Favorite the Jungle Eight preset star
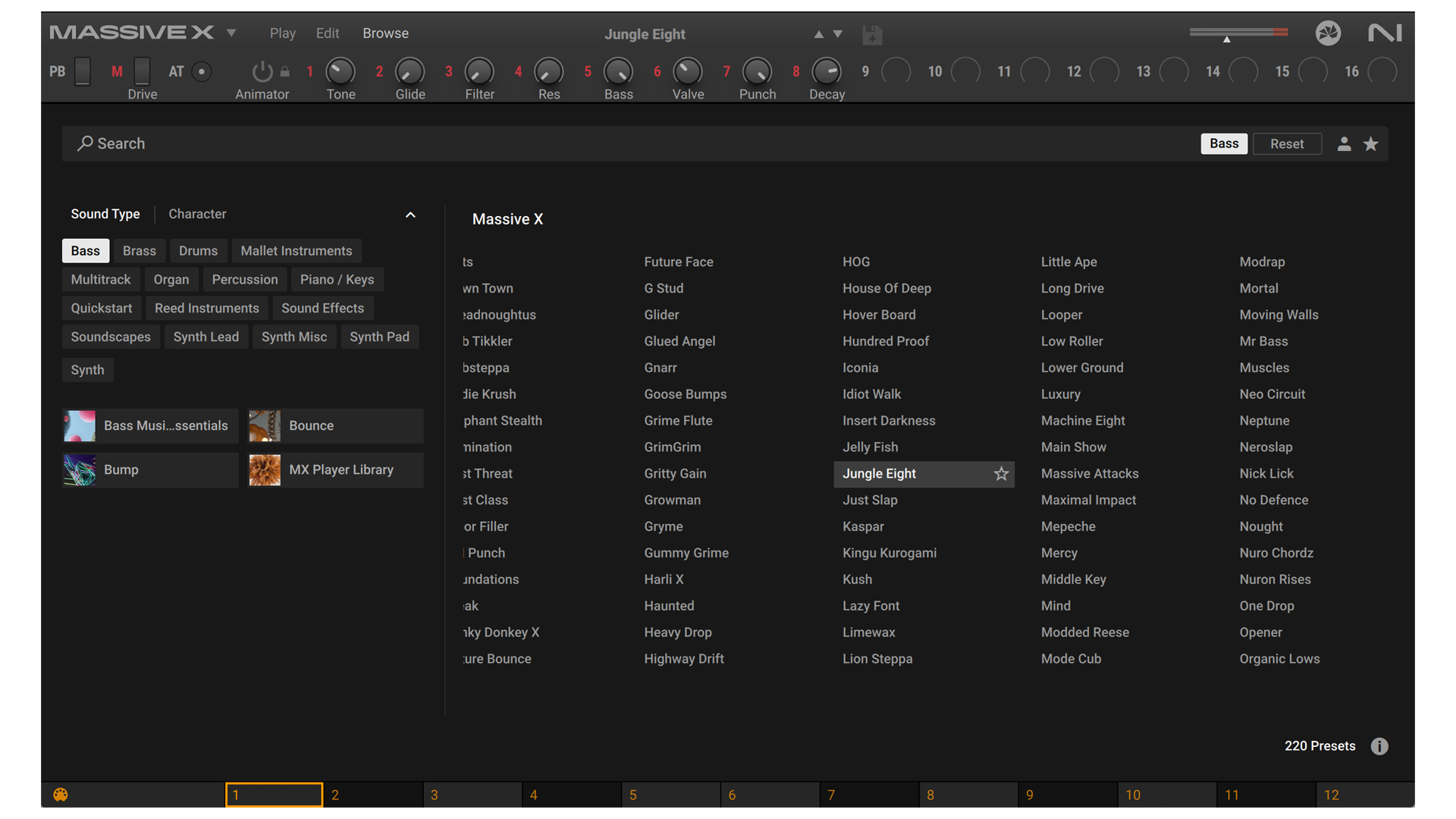This screenshot has height=819, width=1456. pyautogui.click(x=1001, y=474)
